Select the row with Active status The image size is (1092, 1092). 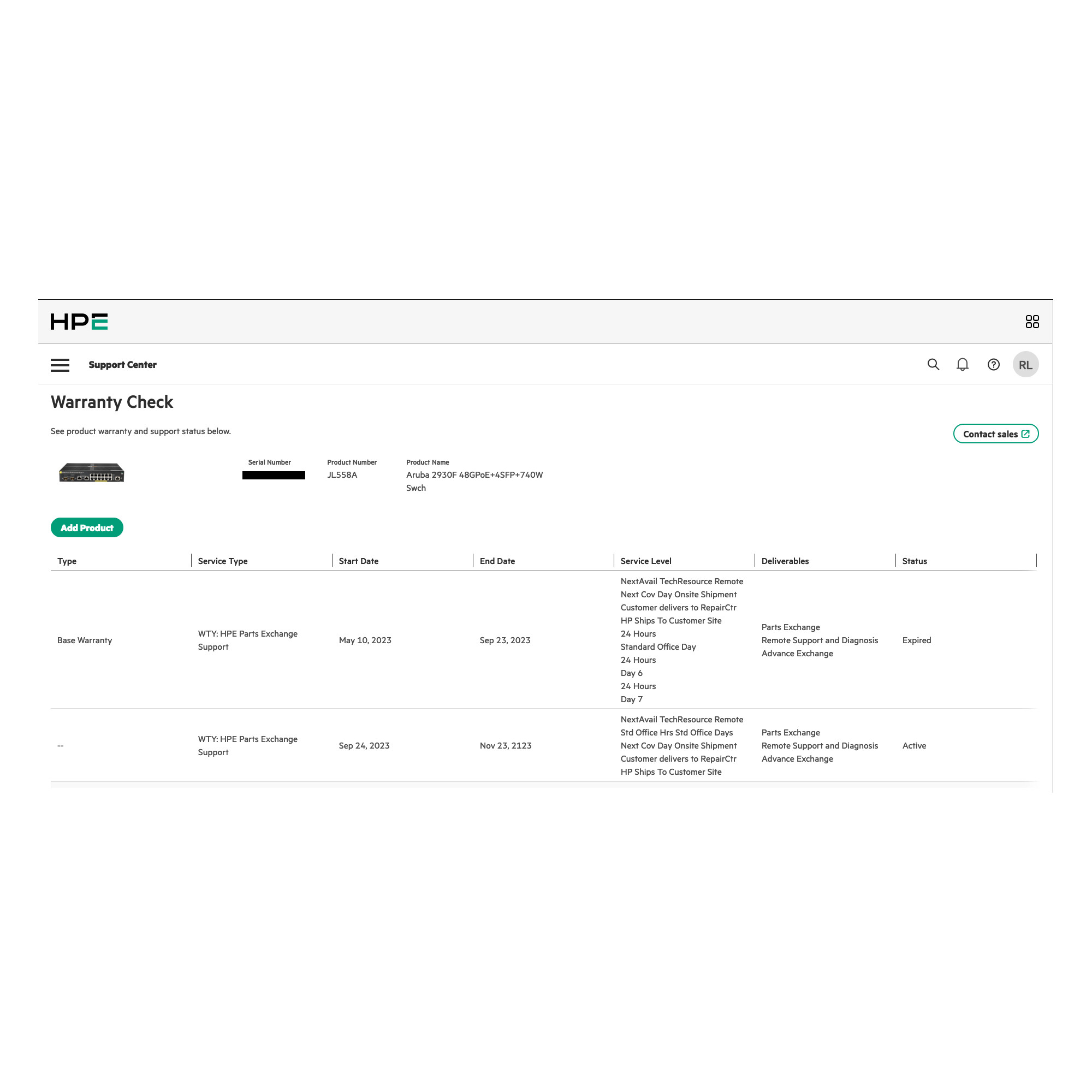click(913, 745)
